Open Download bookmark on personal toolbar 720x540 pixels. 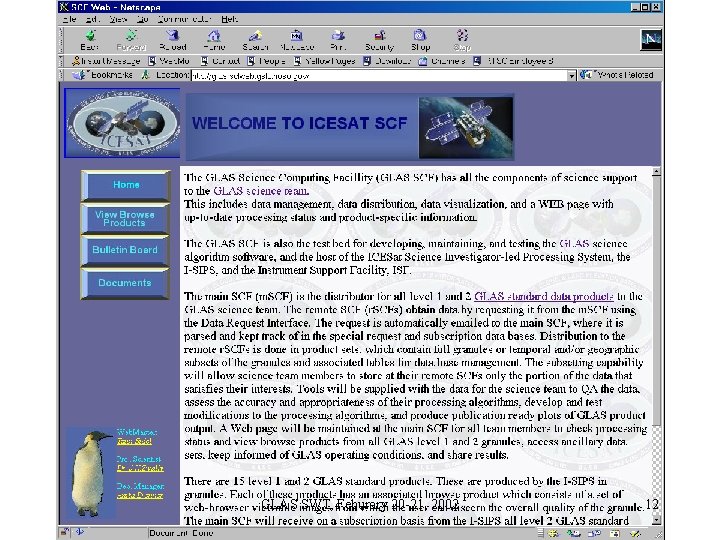(387, 61)
